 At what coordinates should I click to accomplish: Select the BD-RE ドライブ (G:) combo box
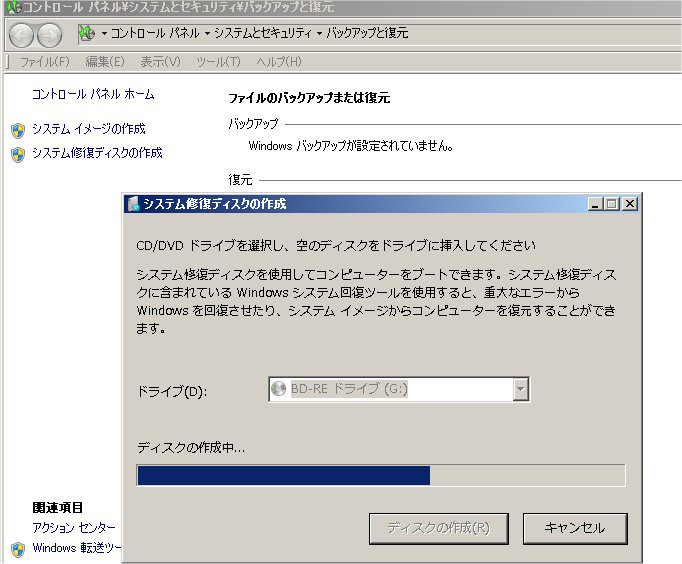click(x=399, y=389)
